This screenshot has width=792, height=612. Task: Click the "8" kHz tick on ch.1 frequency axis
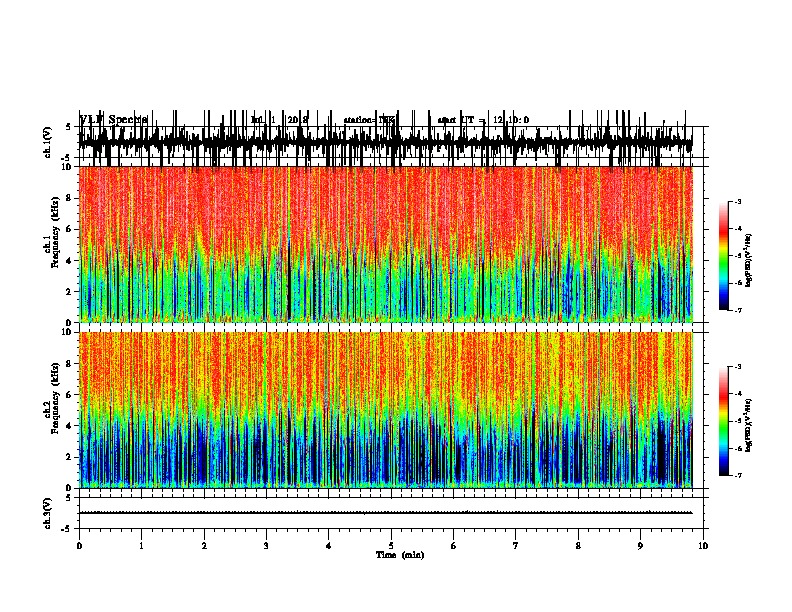(70, 198)
